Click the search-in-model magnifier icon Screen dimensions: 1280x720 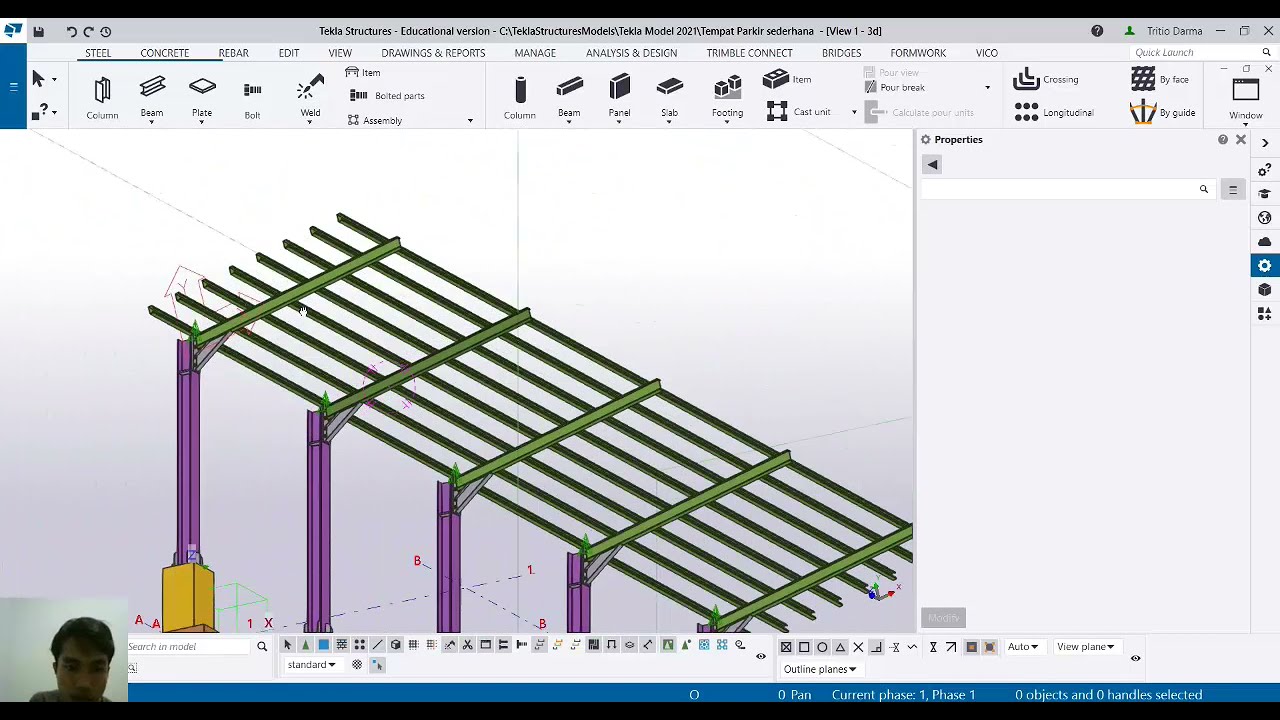click(262, 647)
